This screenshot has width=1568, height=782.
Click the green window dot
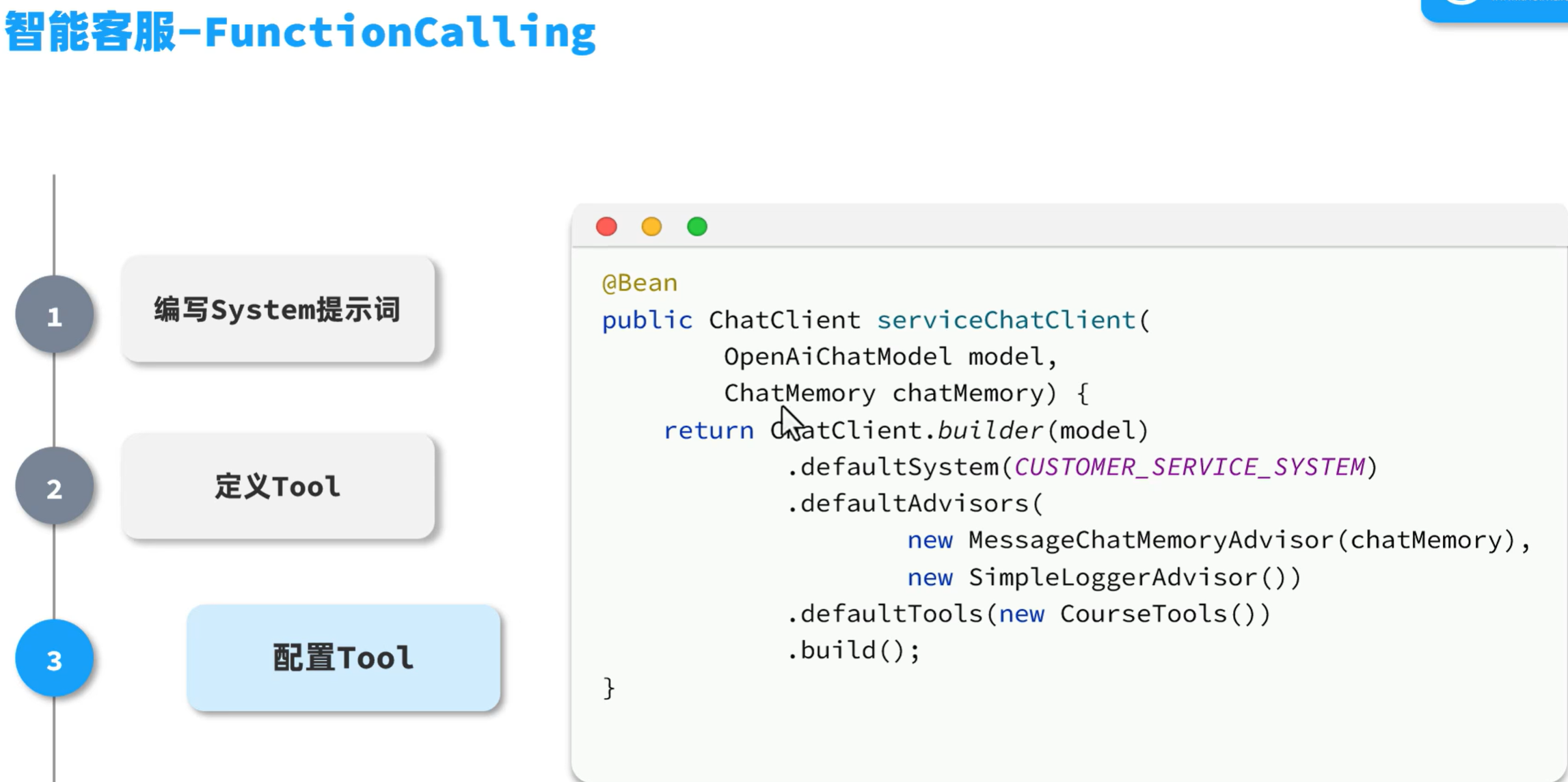tap(697, 226)
